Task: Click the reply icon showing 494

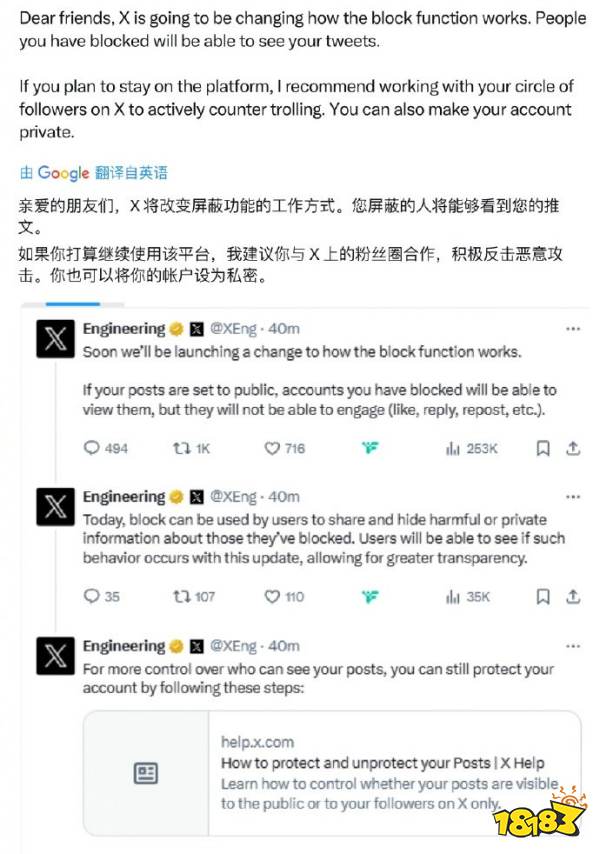Action: [91, 448]
